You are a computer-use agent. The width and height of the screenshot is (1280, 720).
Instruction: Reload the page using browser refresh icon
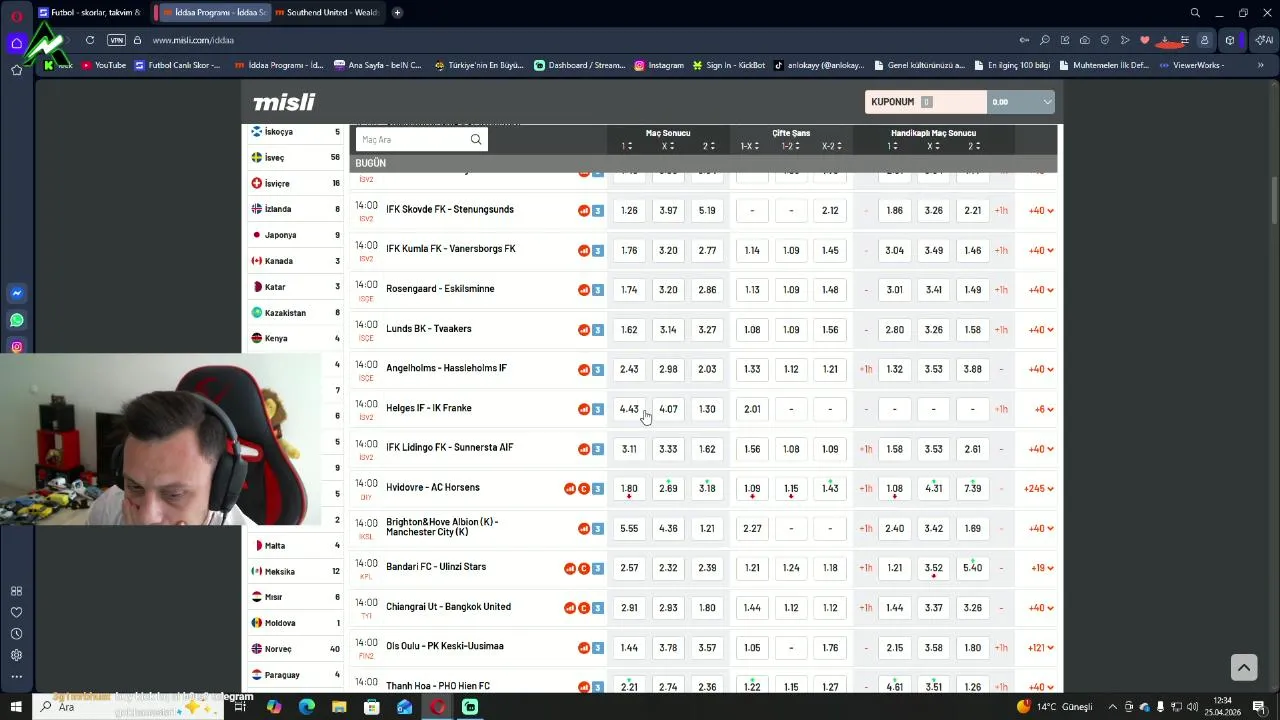tap(90, 40)
